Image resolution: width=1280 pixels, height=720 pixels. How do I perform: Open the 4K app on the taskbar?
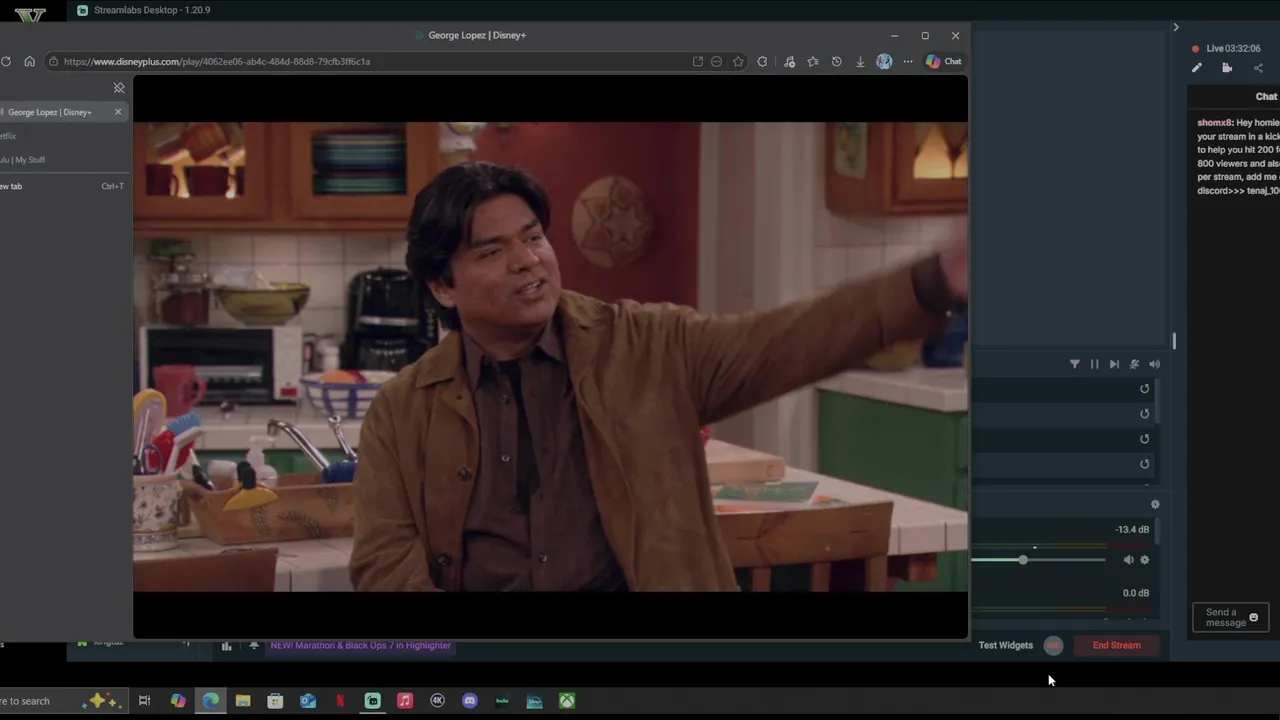(437, 701)
